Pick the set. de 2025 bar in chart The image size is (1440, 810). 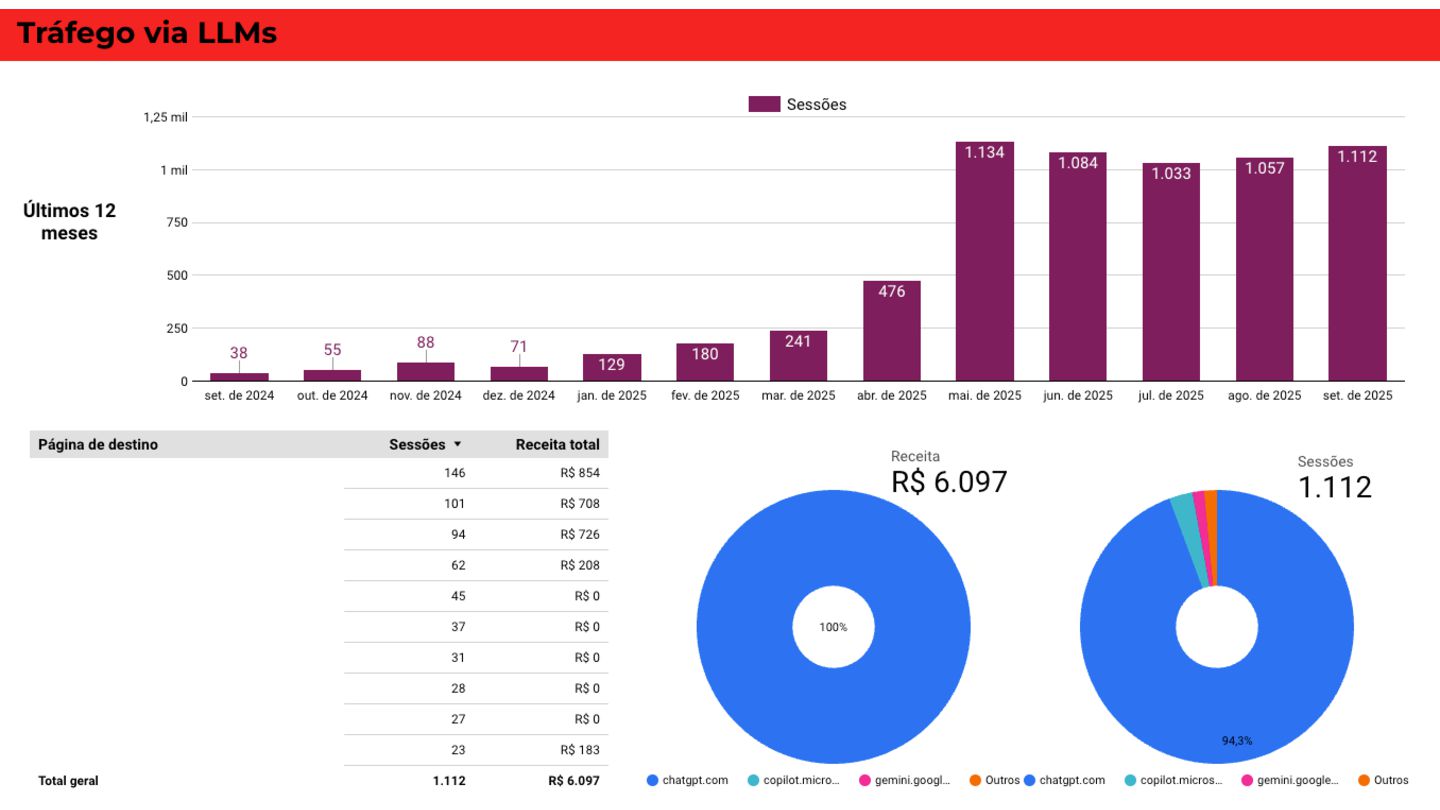tap(1358, 263)
